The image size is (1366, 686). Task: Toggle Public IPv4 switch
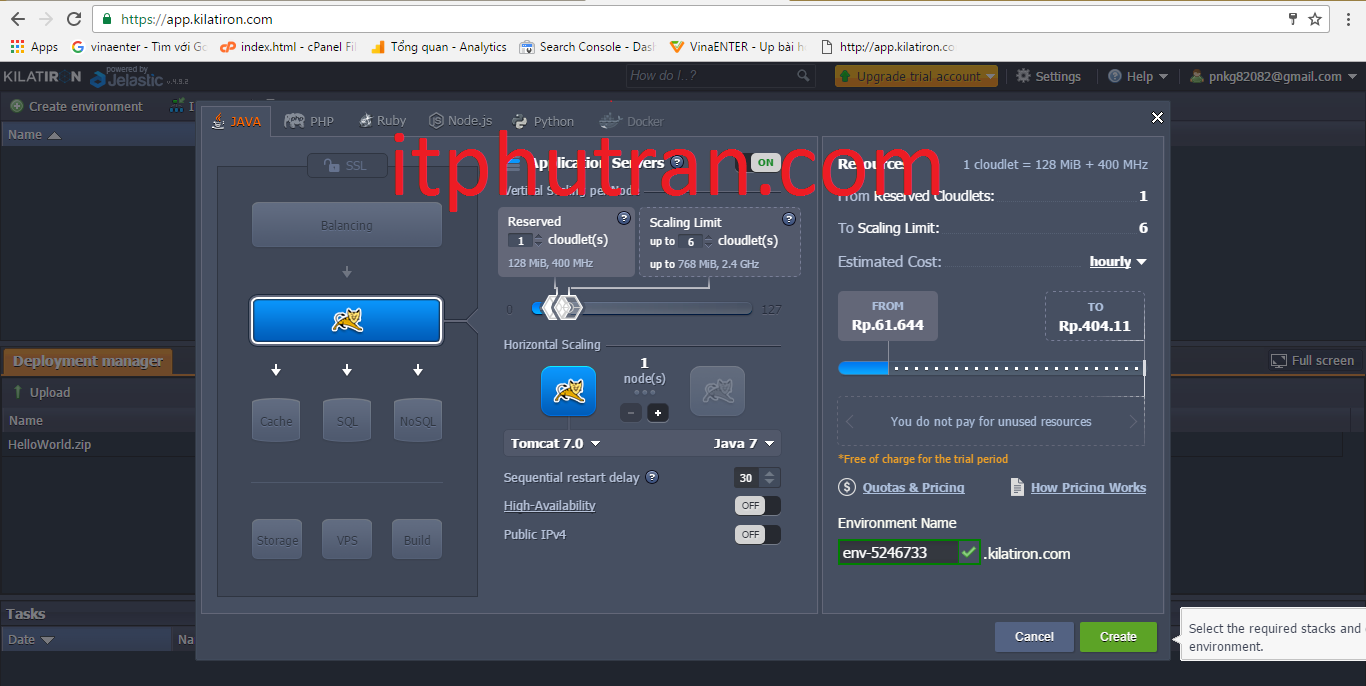point(758,534)
